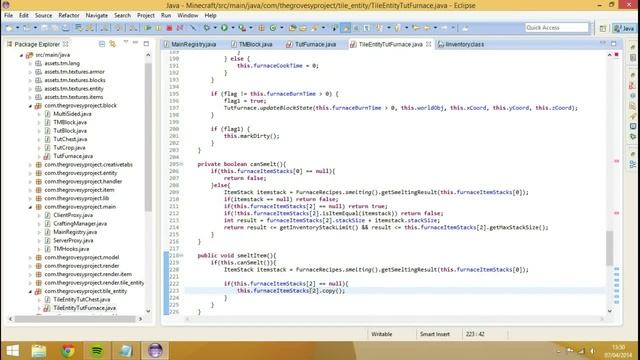Image resolution: width=640 pixels, height=360 pixels.
Task: Collapse All in Package Explorer
Action: coord(102,44)
